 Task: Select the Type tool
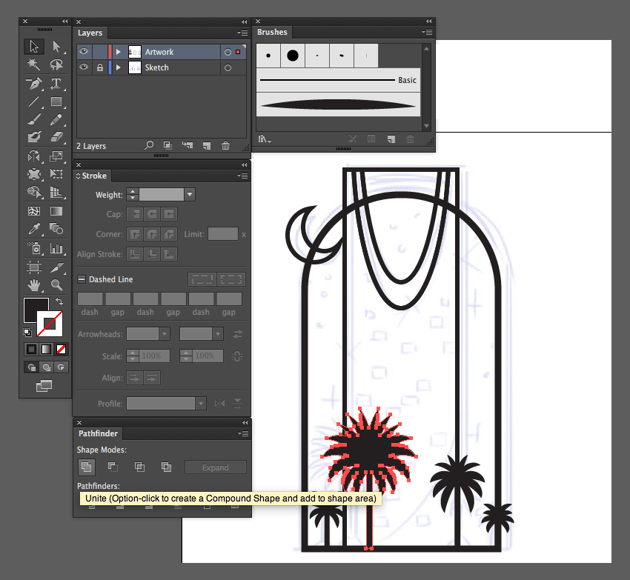click(57, 84)
